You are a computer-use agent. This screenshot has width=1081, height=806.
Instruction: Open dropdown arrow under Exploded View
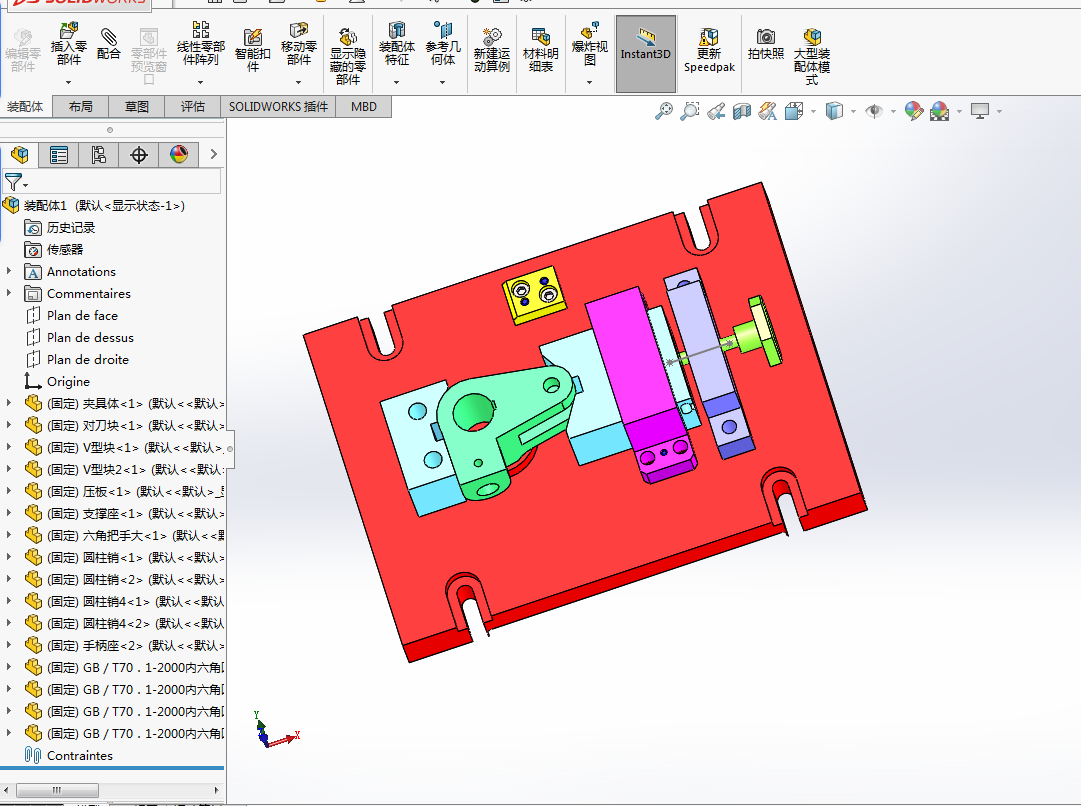[x=589, y=82]
